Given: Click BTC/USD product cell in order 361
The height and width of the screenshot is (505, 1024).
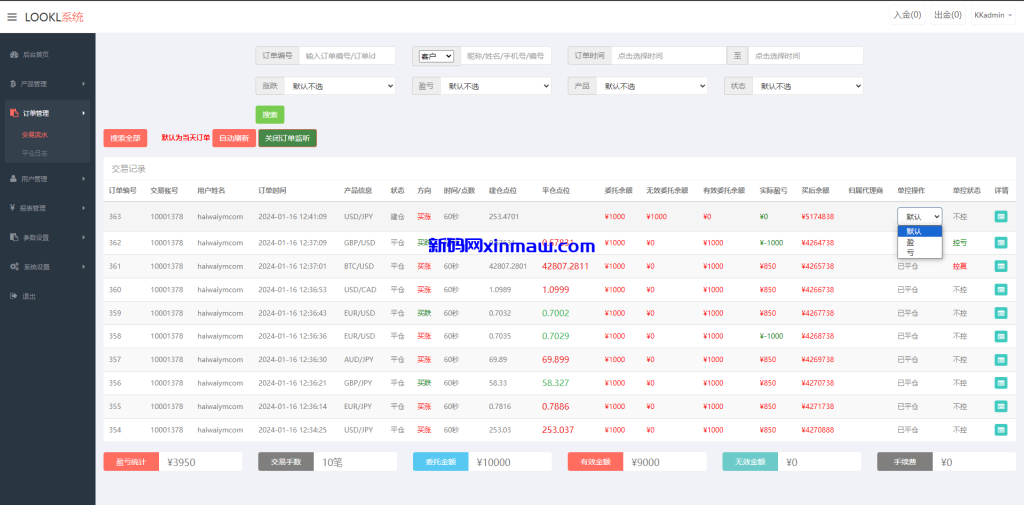Looking at the screenshot, I should click(360, 266).
